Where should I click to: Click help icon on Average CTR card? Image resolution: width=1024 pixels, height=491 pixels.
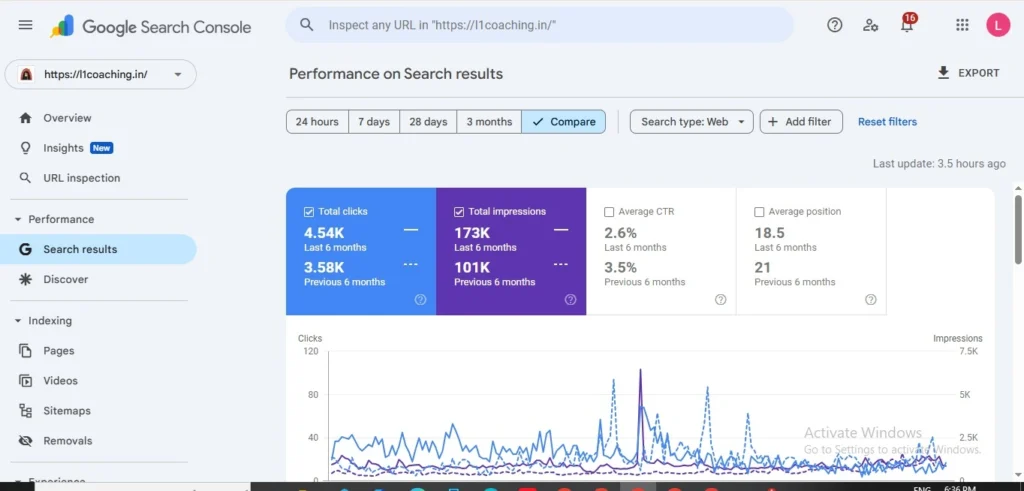click(x=721, y=300)
